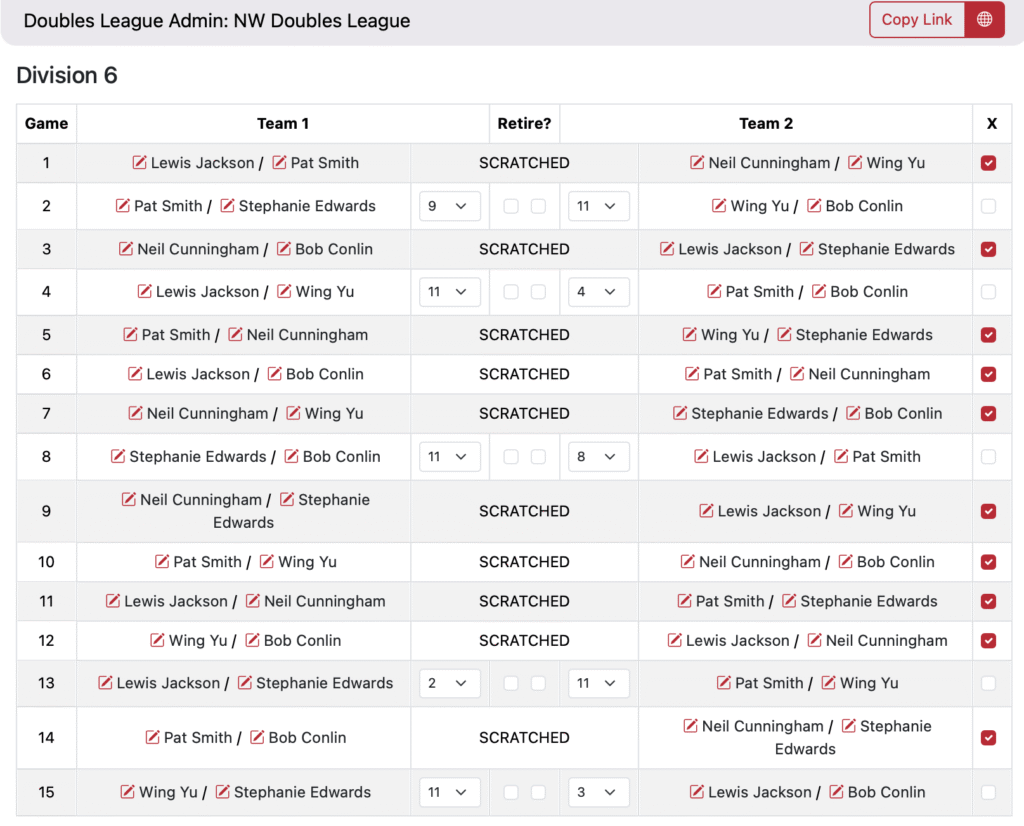
Task: Edit Pat Smith in game 14 Team 1
Action: coord(152,737)
